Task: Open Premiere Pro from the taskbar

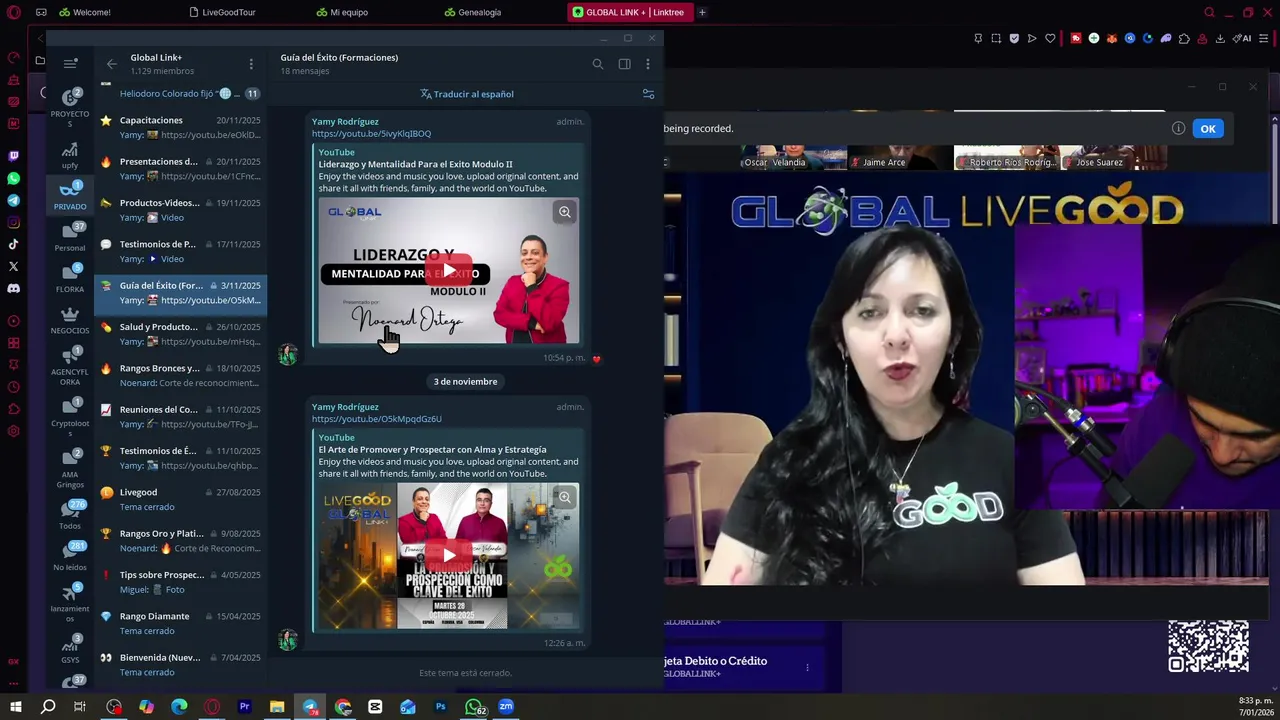Action: (x=244, y=707)
